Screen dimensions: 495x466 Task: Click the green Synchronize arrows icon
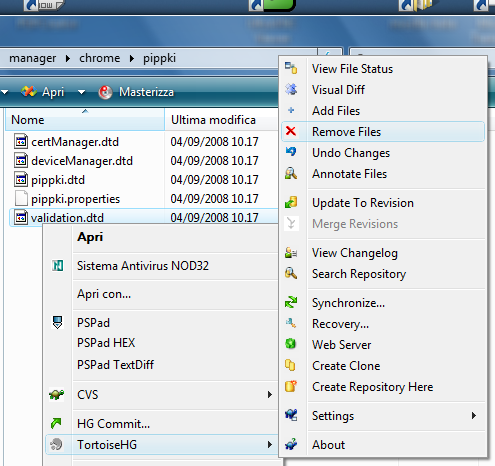coord(291,302)
